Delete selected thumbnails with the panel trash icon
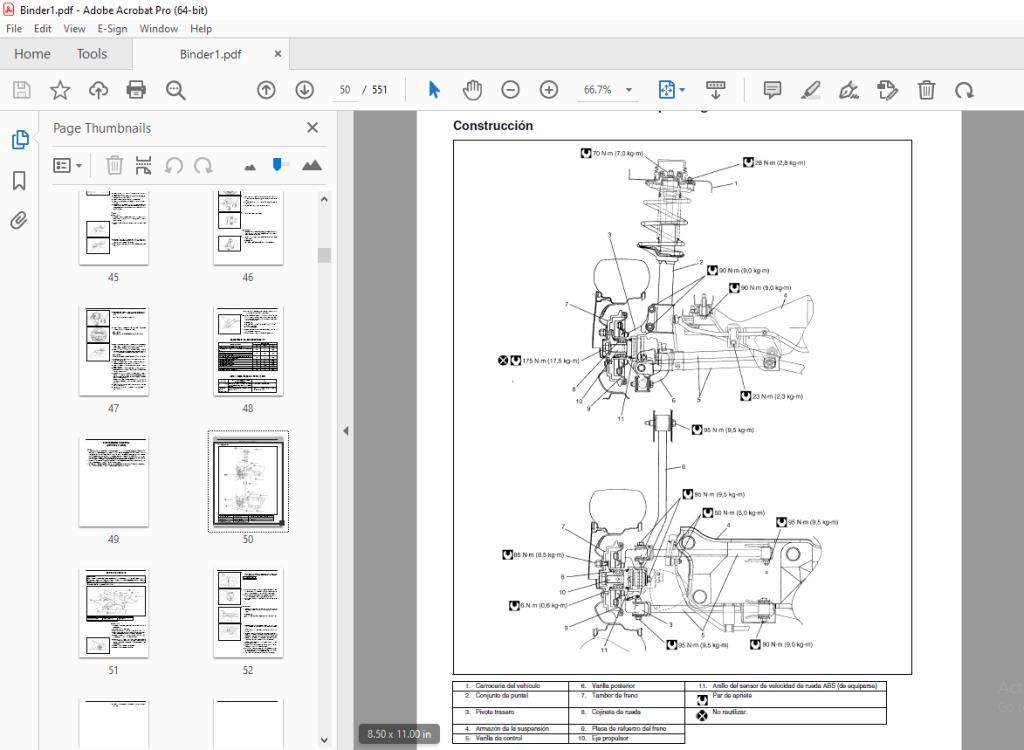The height and width of the screenshot is (750, 1024). click(114, 165)
